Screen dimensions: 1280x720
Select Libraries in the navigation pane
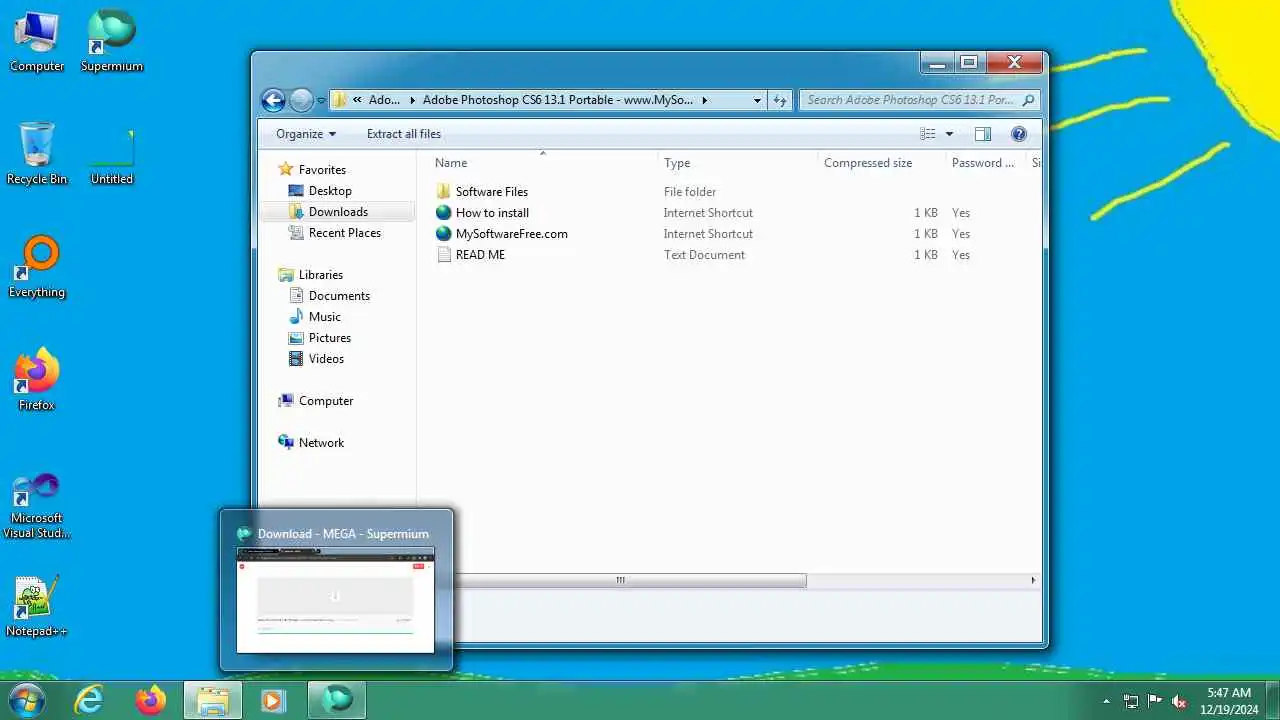point(321,275)
